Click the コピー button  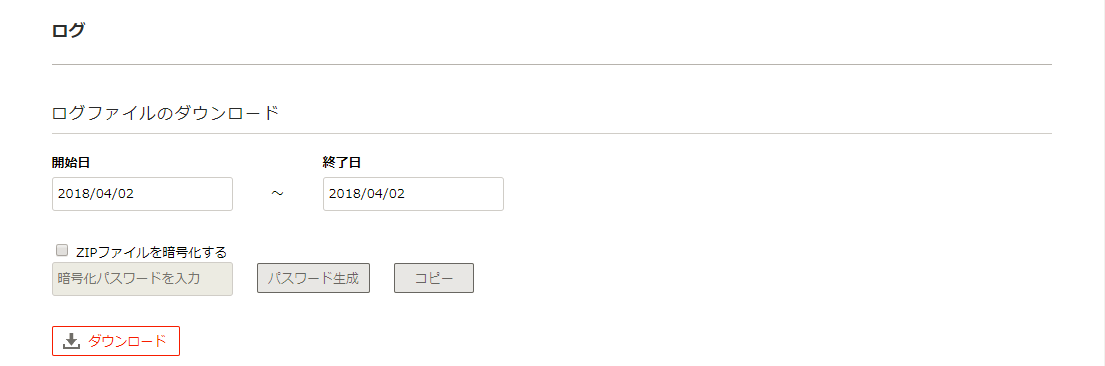click(x=433, y=278)
